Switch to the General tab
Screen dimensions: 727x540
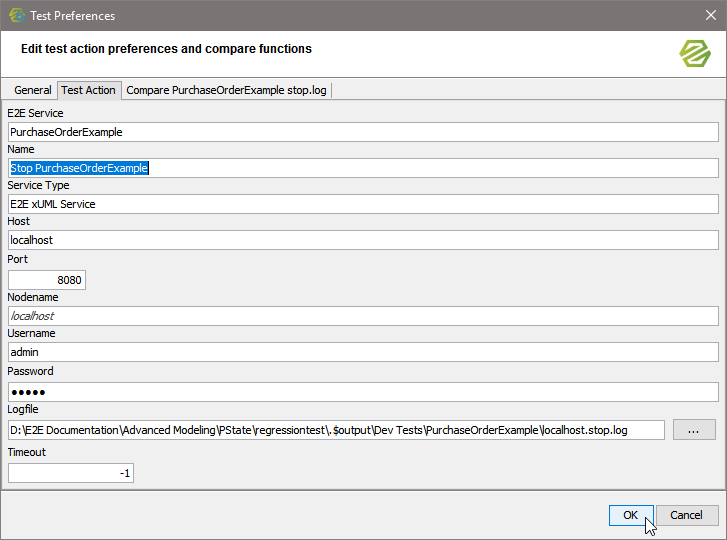coord(32,90)
